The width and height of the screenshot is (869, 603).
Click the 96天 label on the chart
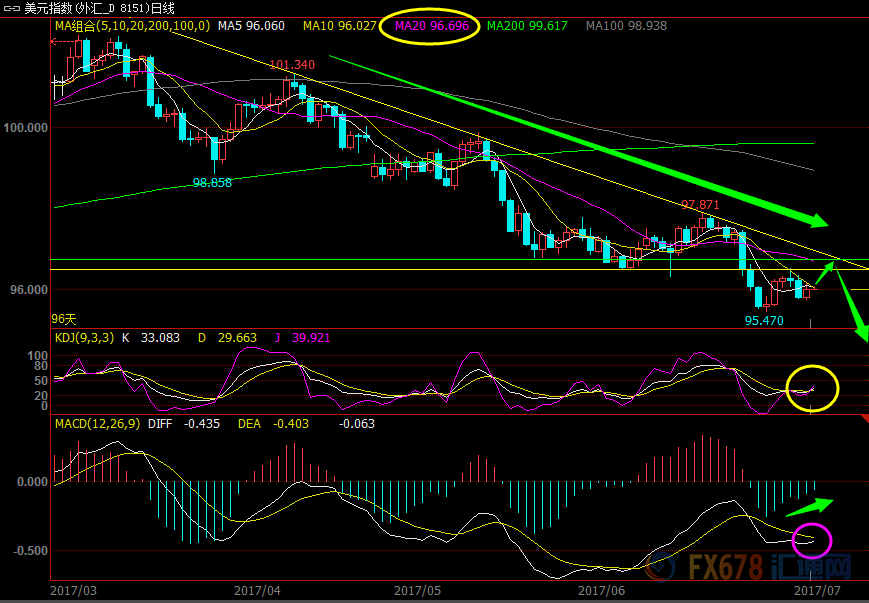[64, 318]
